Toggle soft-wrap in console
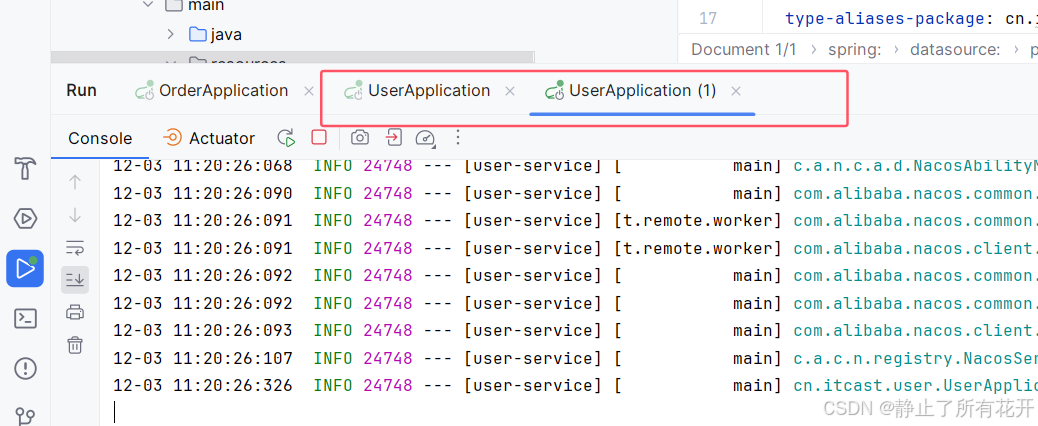Image resolution: width=1038 pixels, height=426 pixels. pyautogui.click(x=75, y=249)
